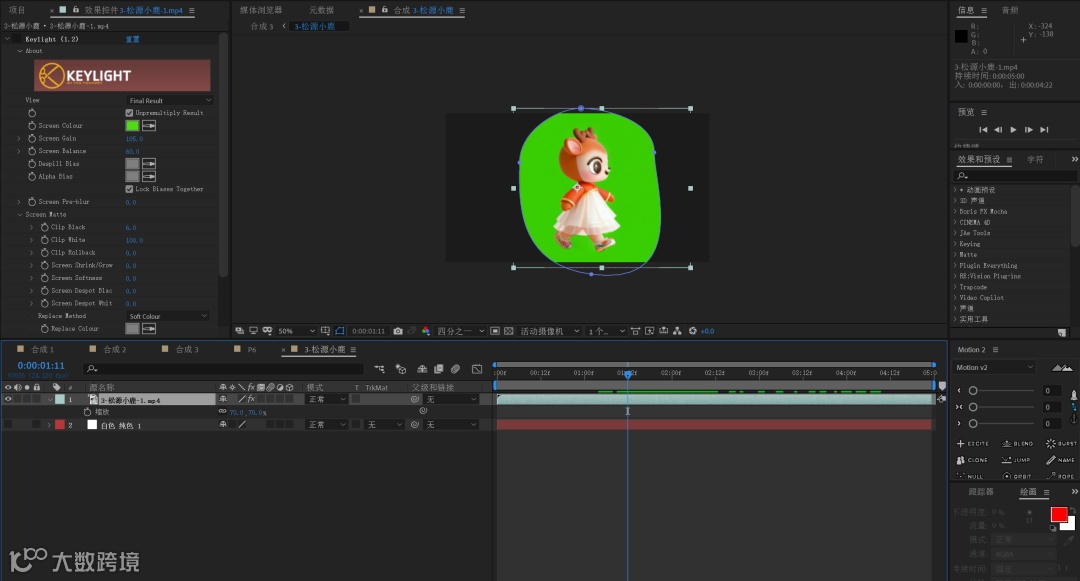Screen dimensions: 1080x581
Task: Click the jump to first frame button
Action: point(983,129)
